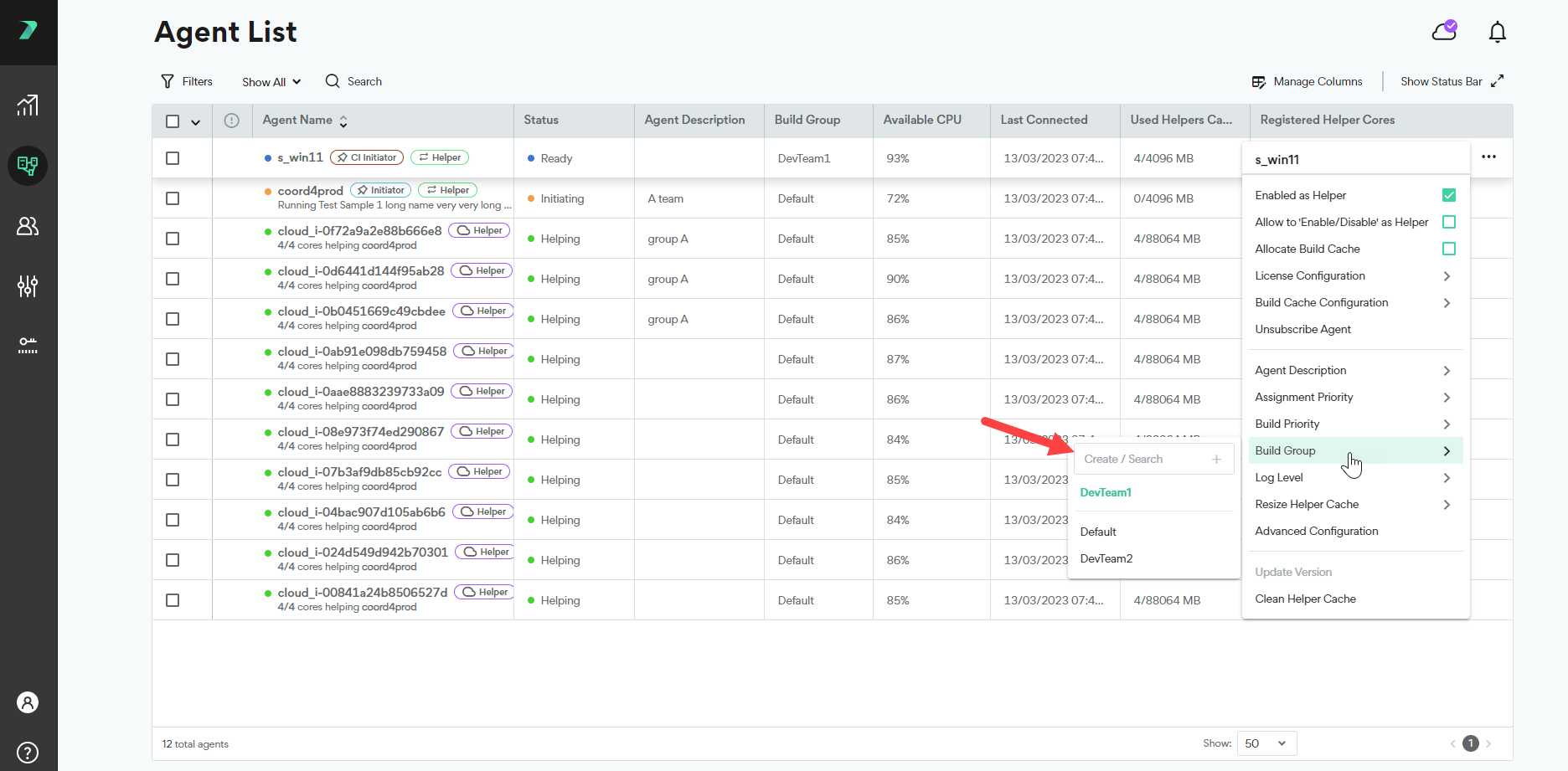Viewport: 1568px width, 771px height.
Task: Toggle the select-all checkbox in header
Action: [x=173, y=121]
